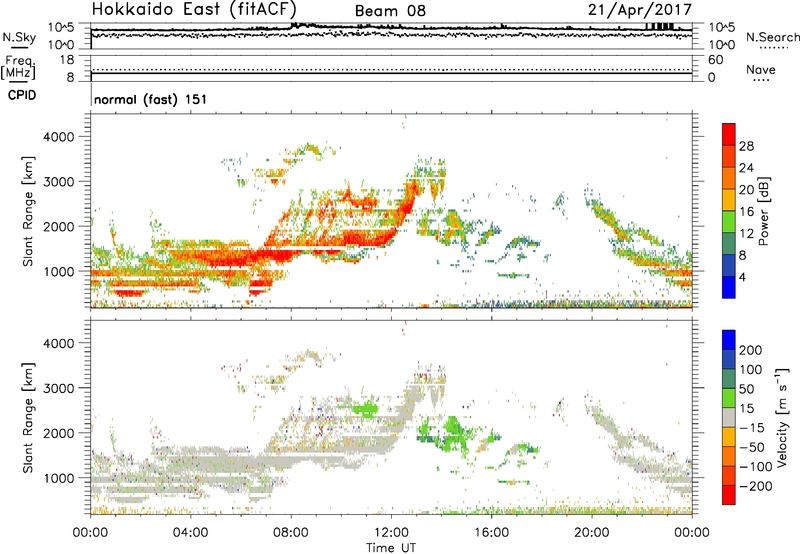Click the 'Nave' legend label
The width and height of the screenshot is (800, 554).
(x=761, y=70)
